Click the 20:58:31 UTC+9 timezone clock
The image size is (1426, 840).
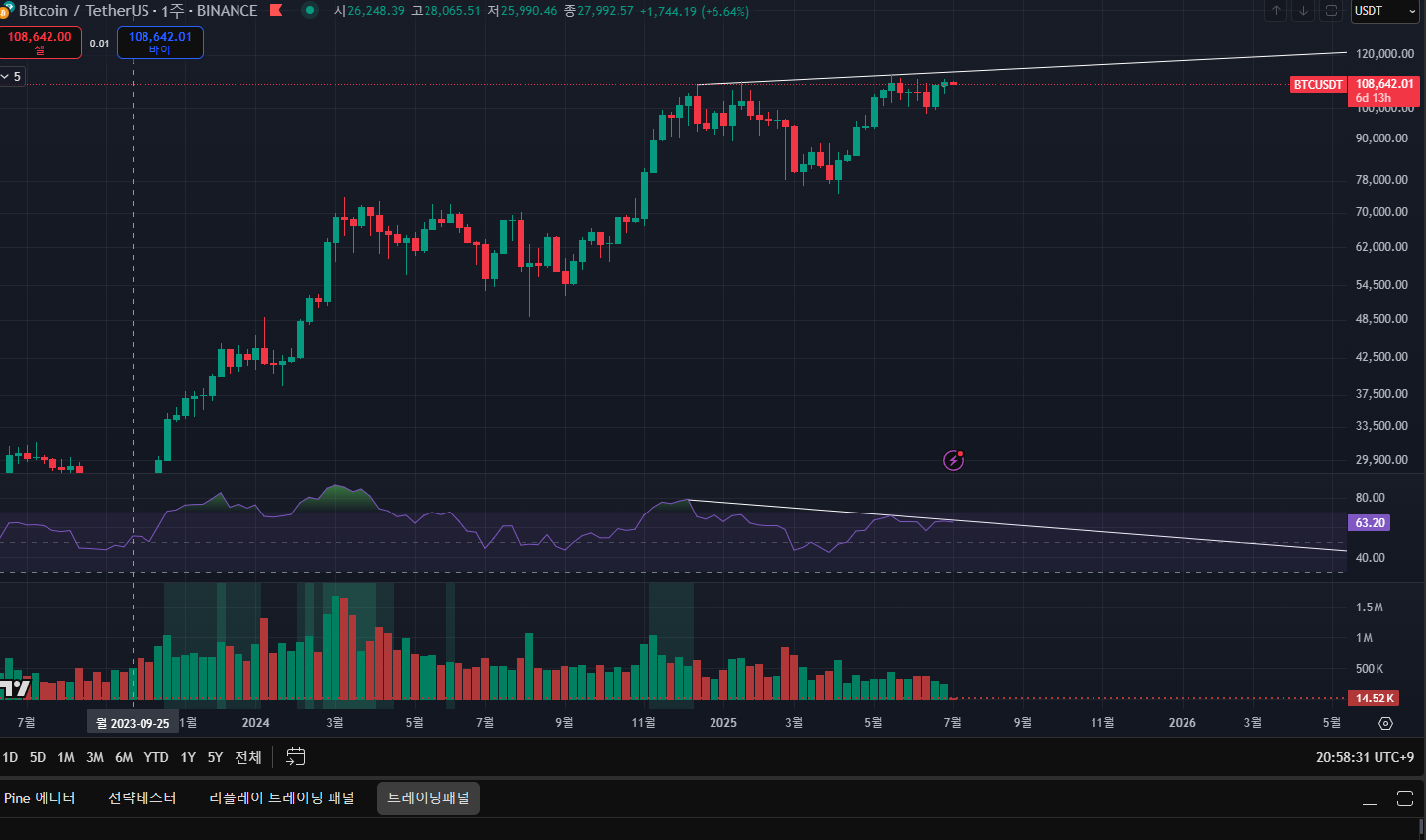(1365, 757)
